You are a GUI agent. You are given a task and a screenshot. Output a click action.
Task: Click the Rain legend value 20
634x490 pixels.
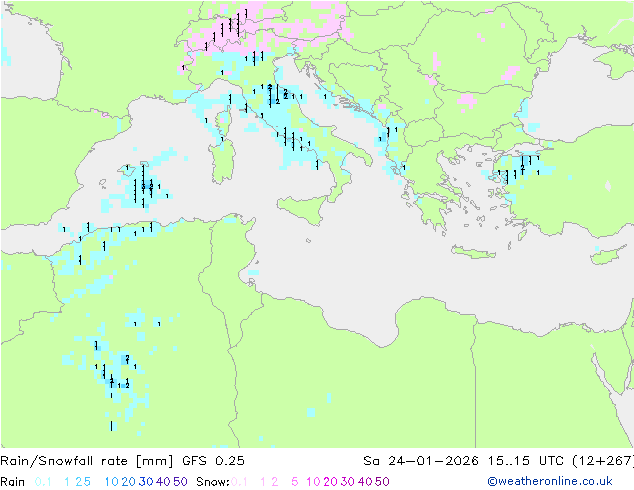(129, 482)
